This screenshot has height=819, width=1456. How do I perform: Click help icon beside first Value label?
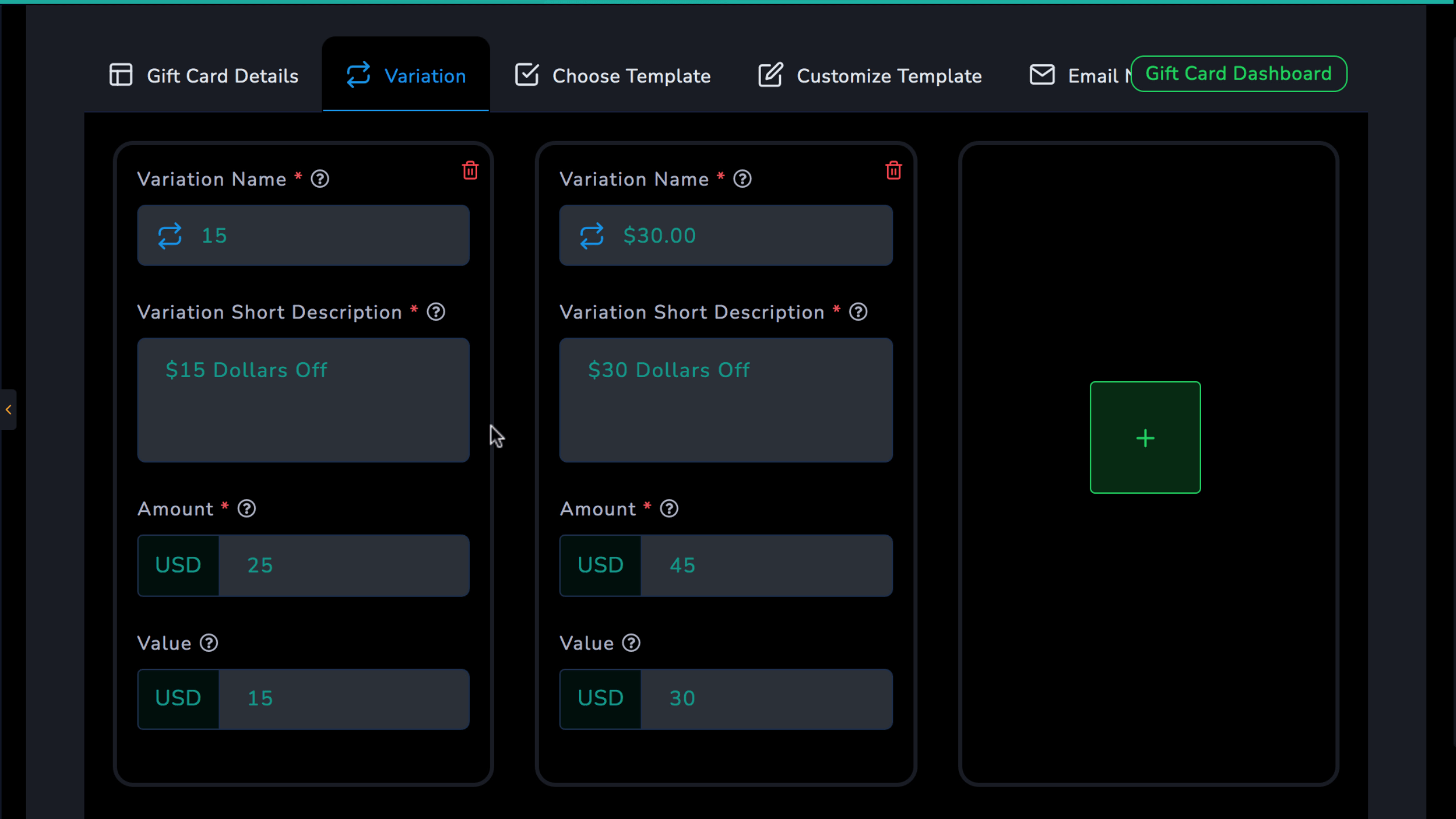pos(209,643)
